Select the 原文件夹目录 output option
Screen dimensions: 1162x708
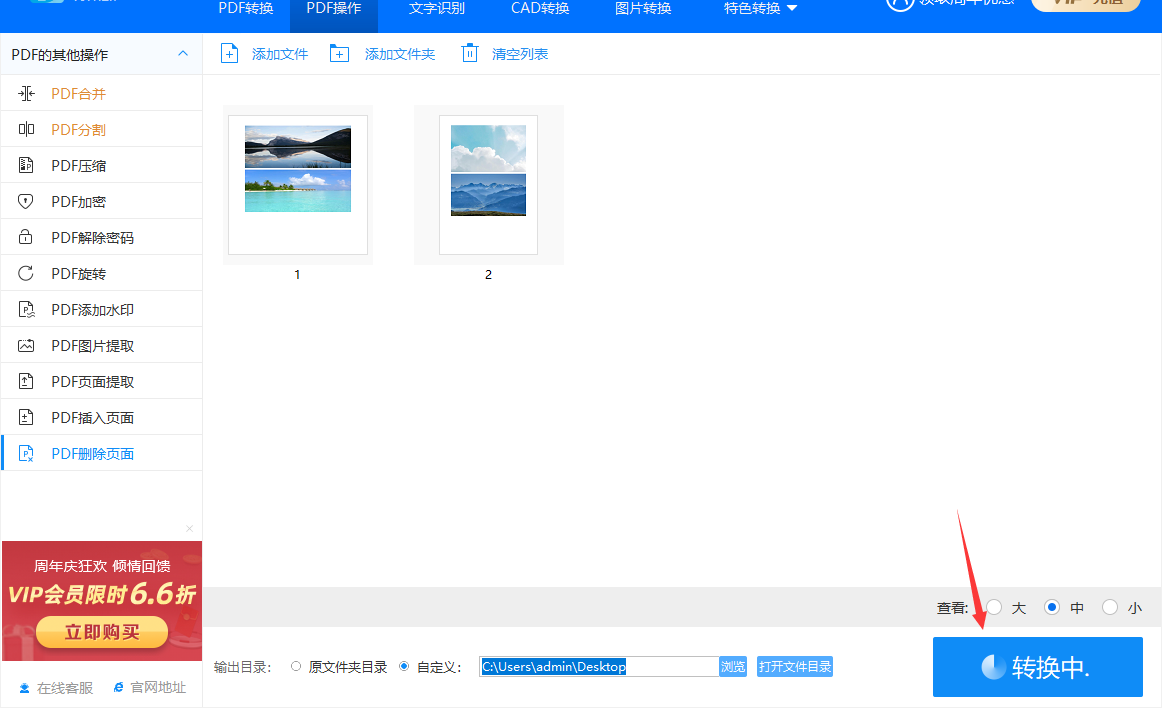click(296, 666)
